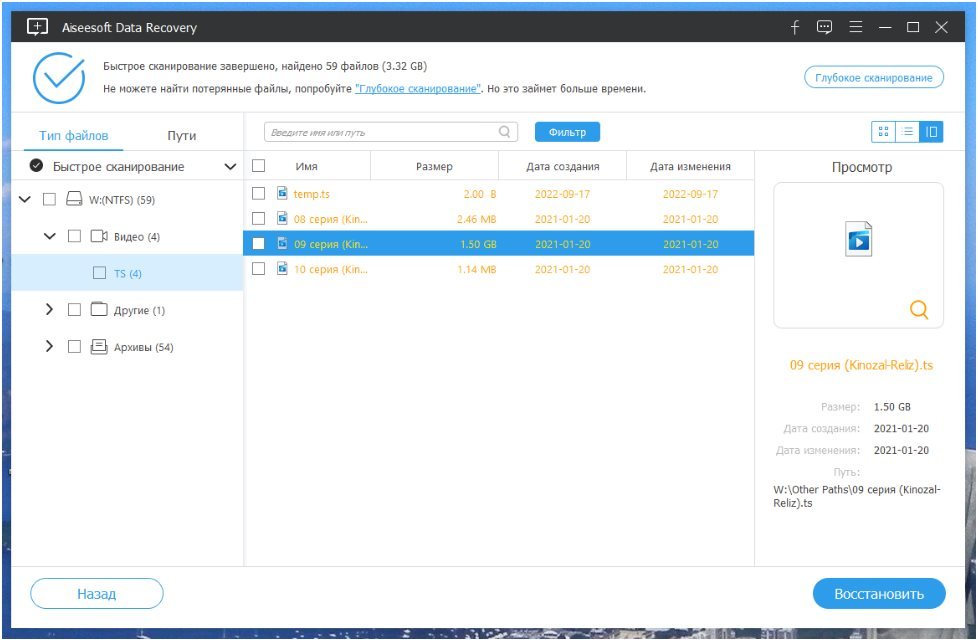The height and width of the screenshot is (640, 978).
Task: Collapse the Видео (4) tree node
Action: (x=49, y=237)
